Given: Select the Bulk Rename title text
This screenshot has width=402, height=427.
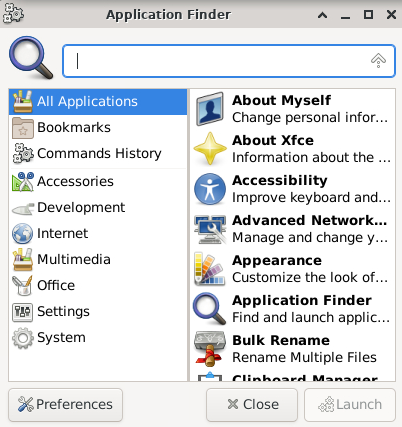Looking at the screenshot, I should pyautogui.click(x=281, y=340).
